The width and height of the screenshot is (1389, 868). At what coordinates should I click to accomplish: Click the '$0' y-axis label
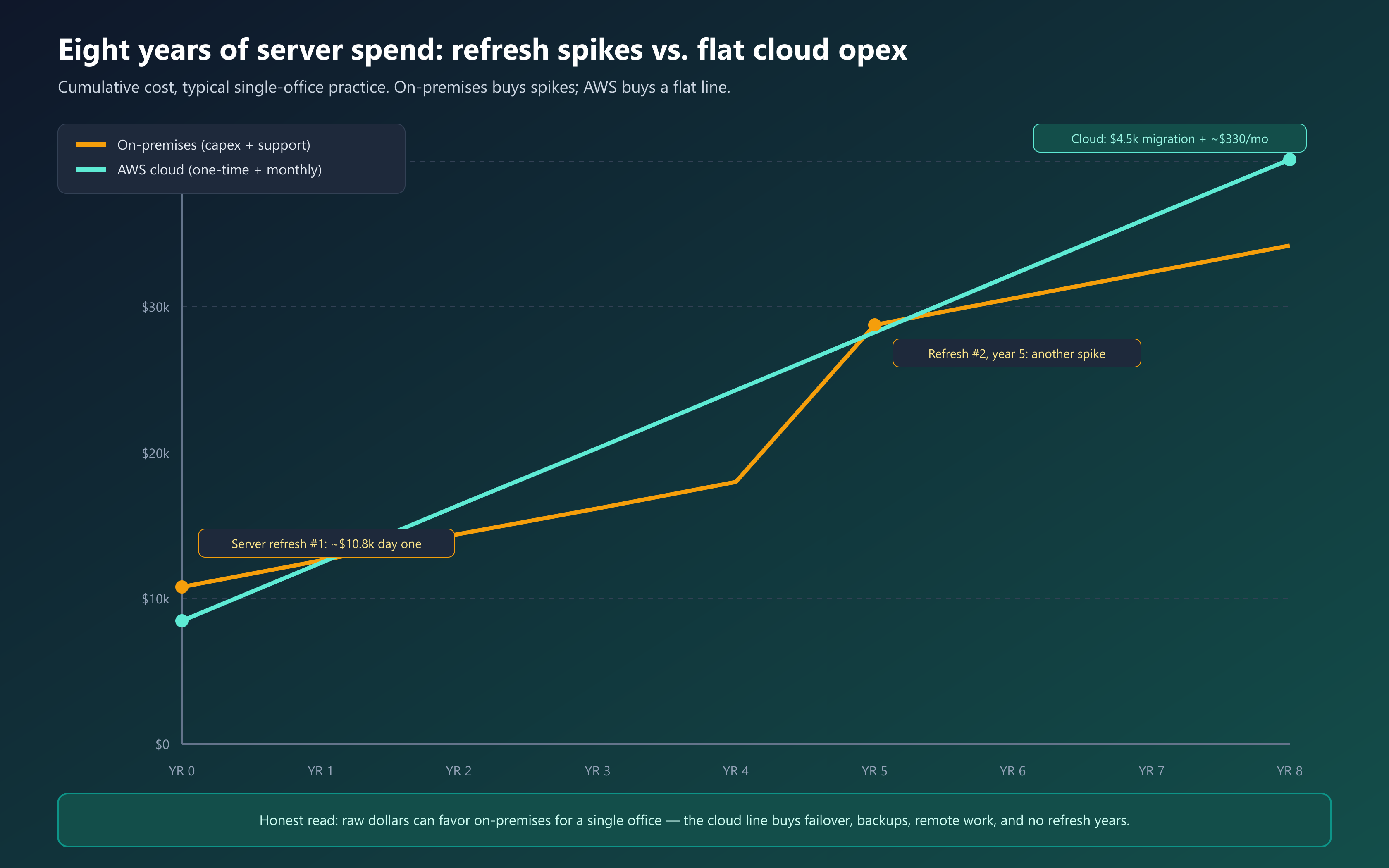(162, 744)
